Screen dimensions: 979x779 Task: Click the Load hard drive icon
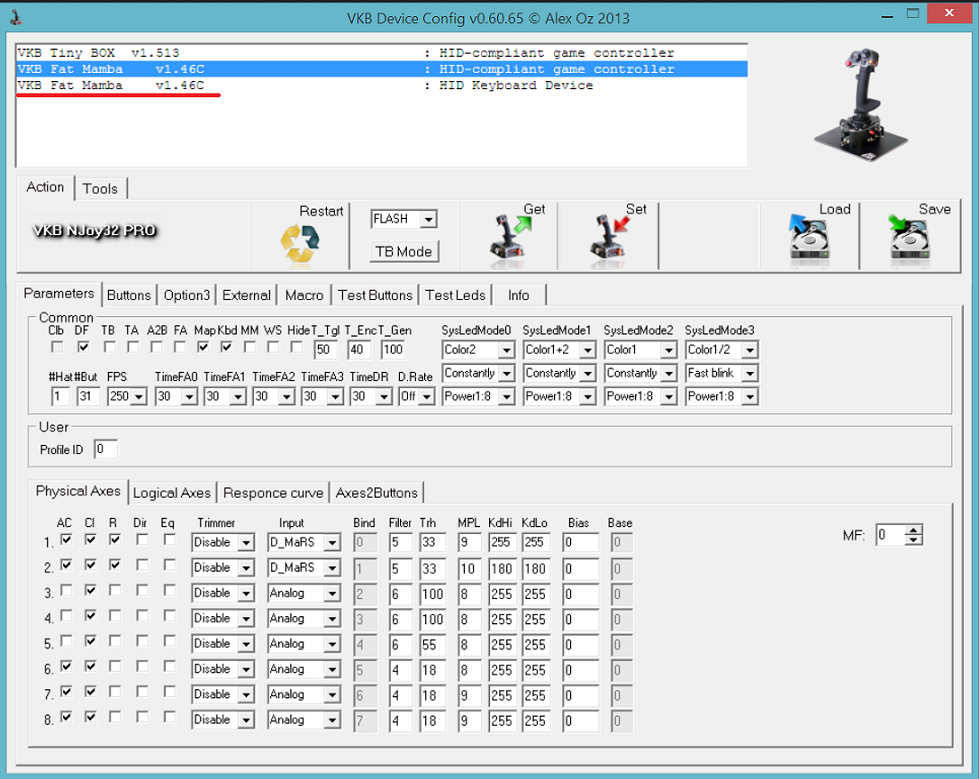tap(809, 237)
